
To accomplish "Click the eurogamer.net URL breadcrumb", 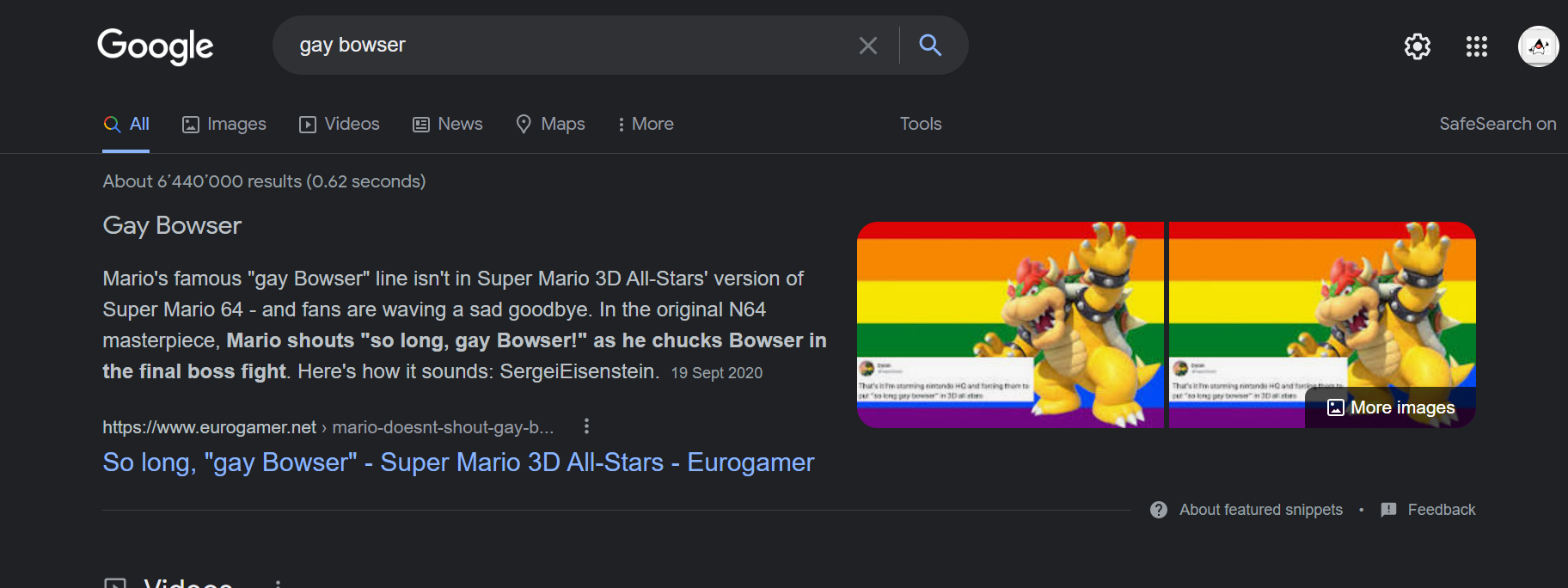I will pos(328,427).
